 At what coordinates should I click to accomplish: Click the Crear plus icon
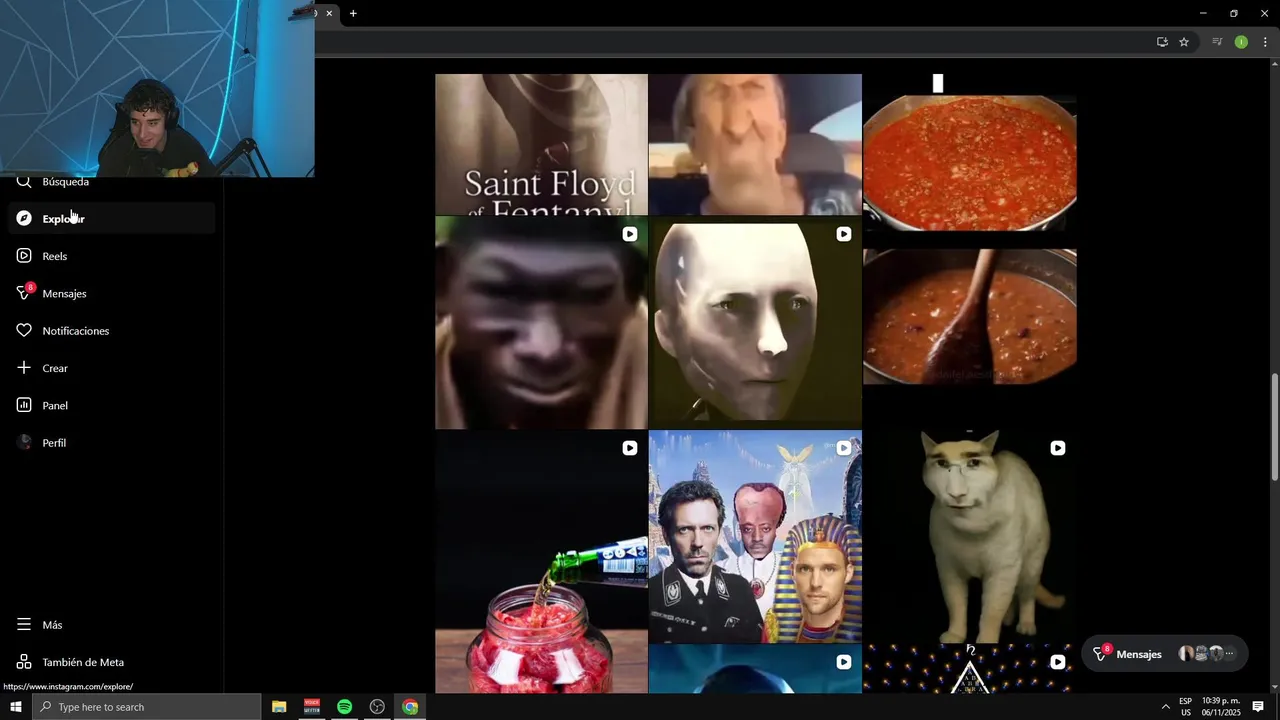pyautogui.click(x=24, y=368)
